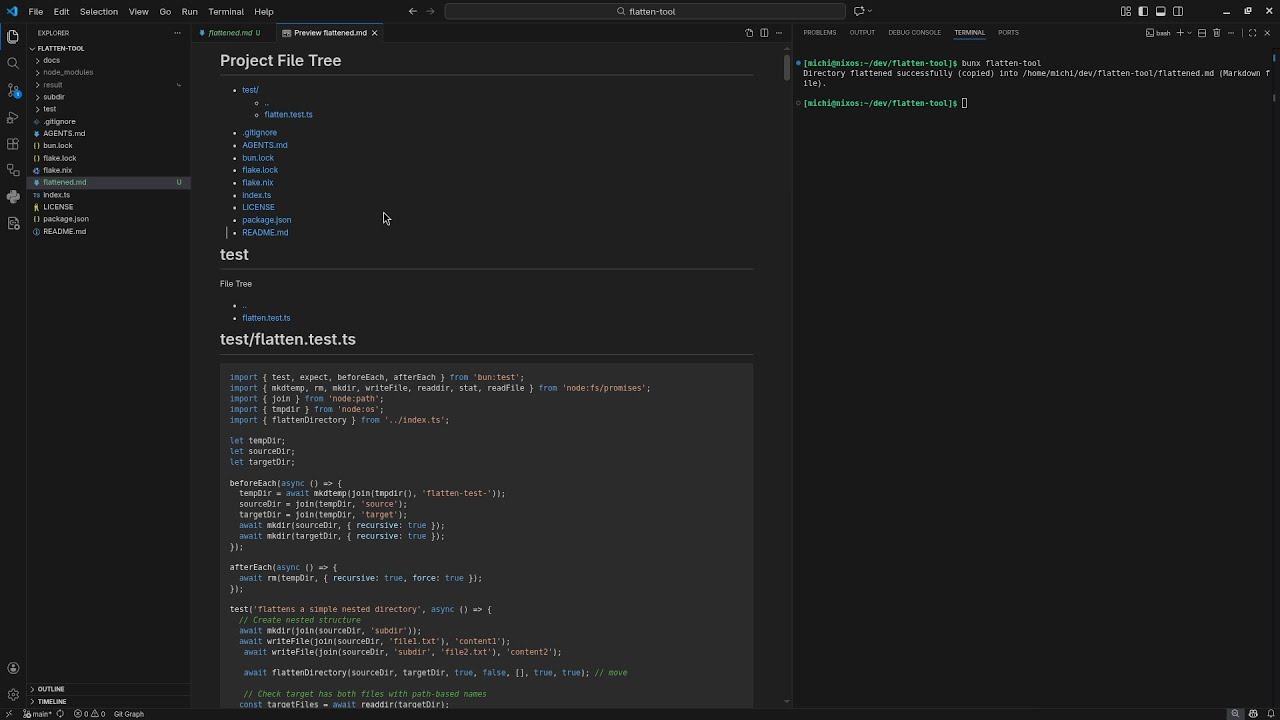1280x720 pixels.
Task: Click the Git Graph status bar button
Action: coord(129,714)
